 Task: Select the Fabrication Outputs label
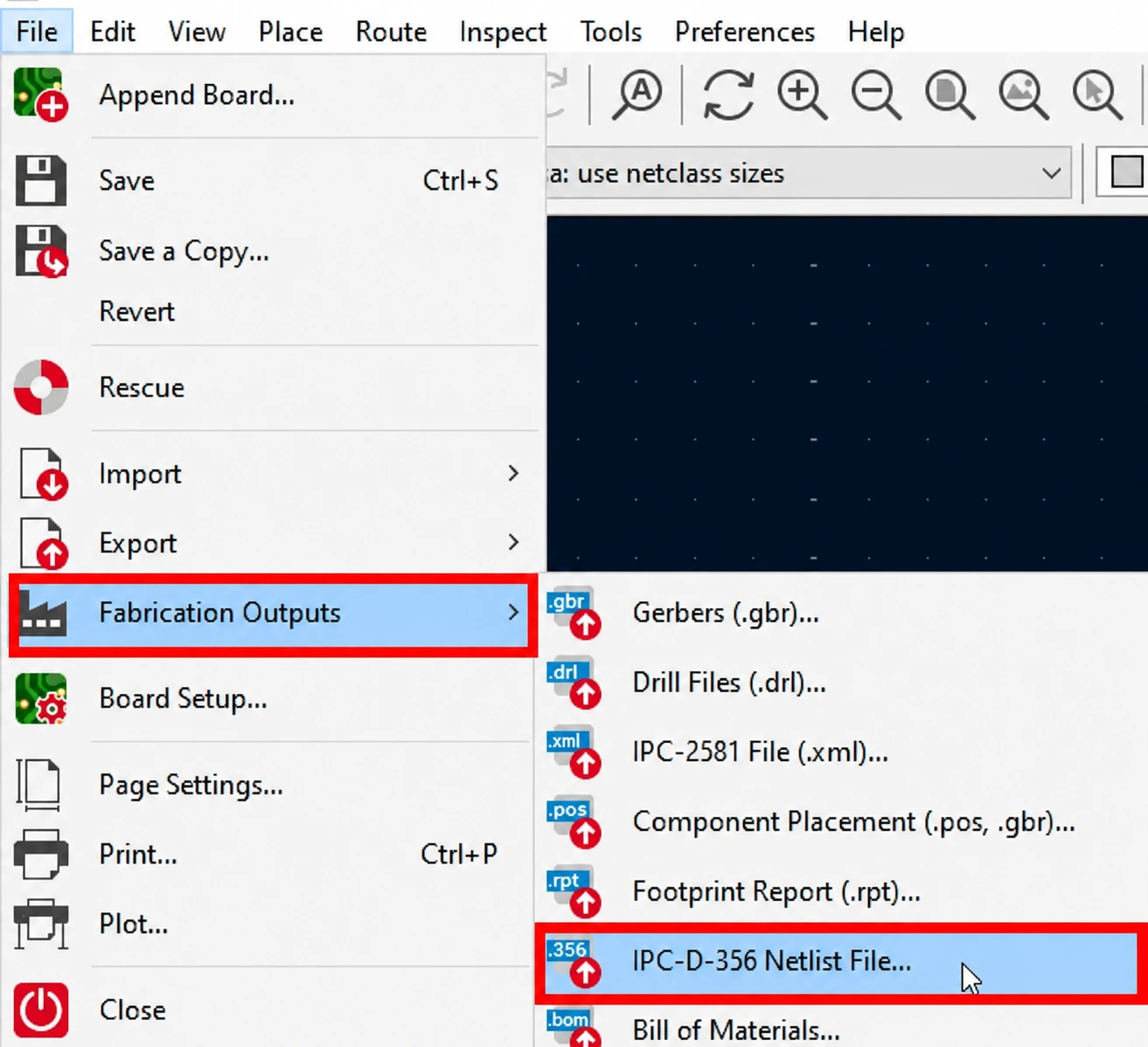[219, 613]
